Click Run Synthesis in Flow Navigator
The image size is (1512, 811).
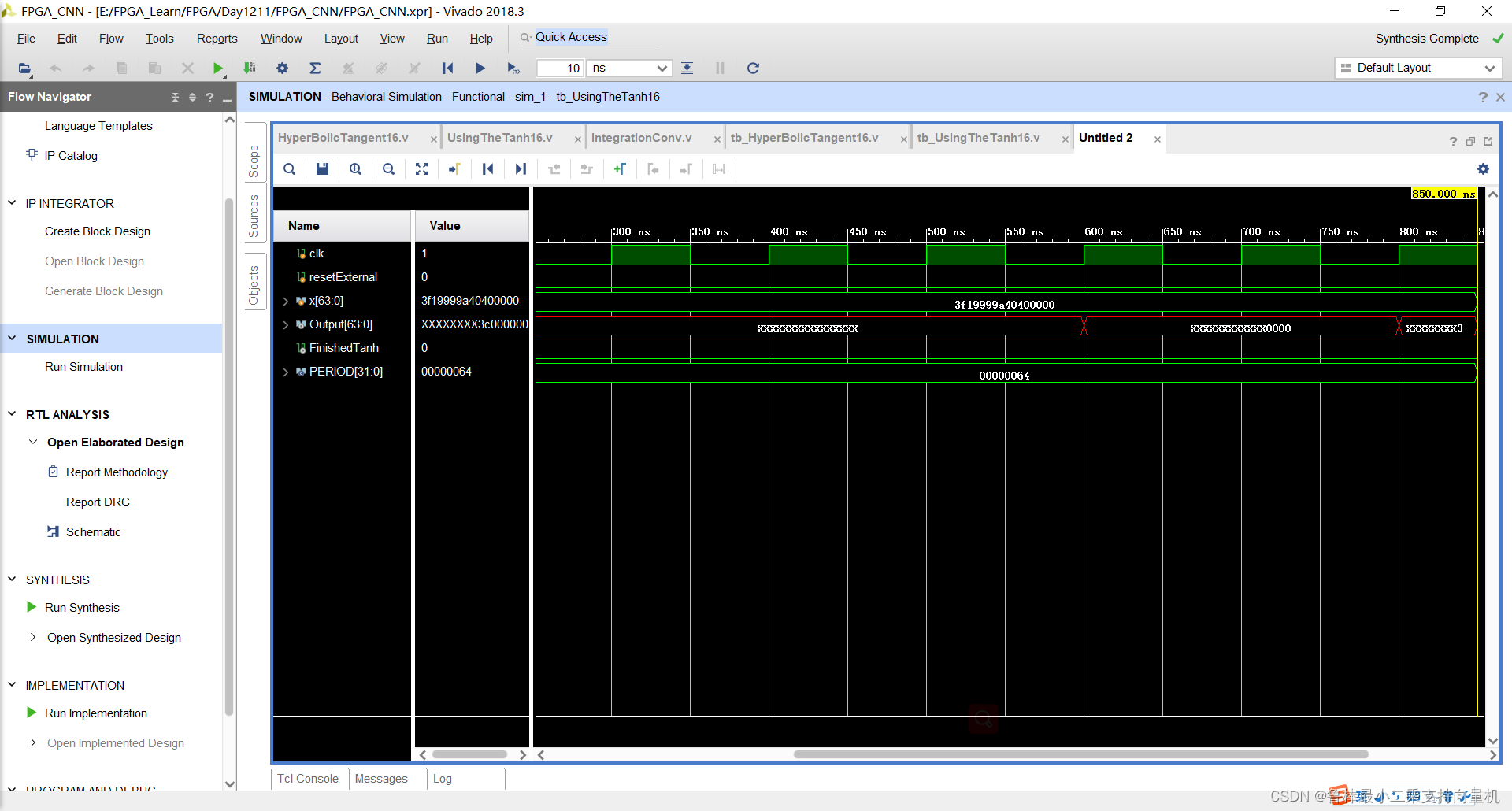pos(82,608)
